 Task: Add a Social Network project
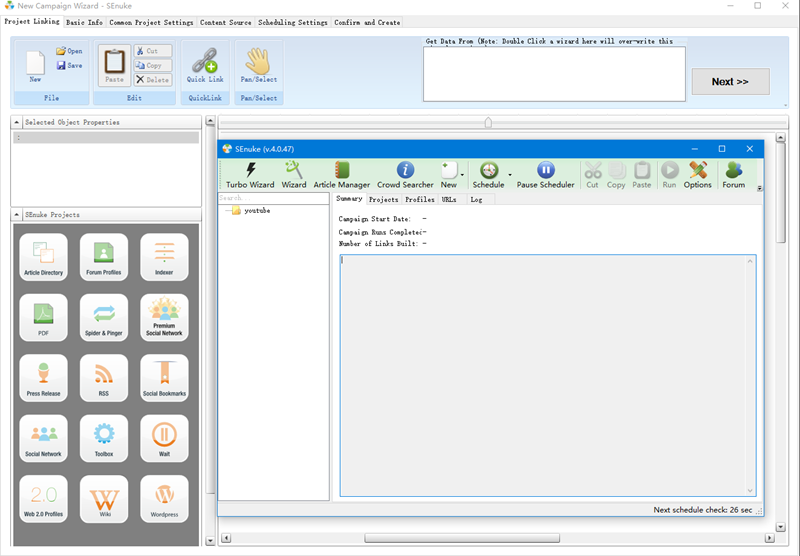pos(43,438)
